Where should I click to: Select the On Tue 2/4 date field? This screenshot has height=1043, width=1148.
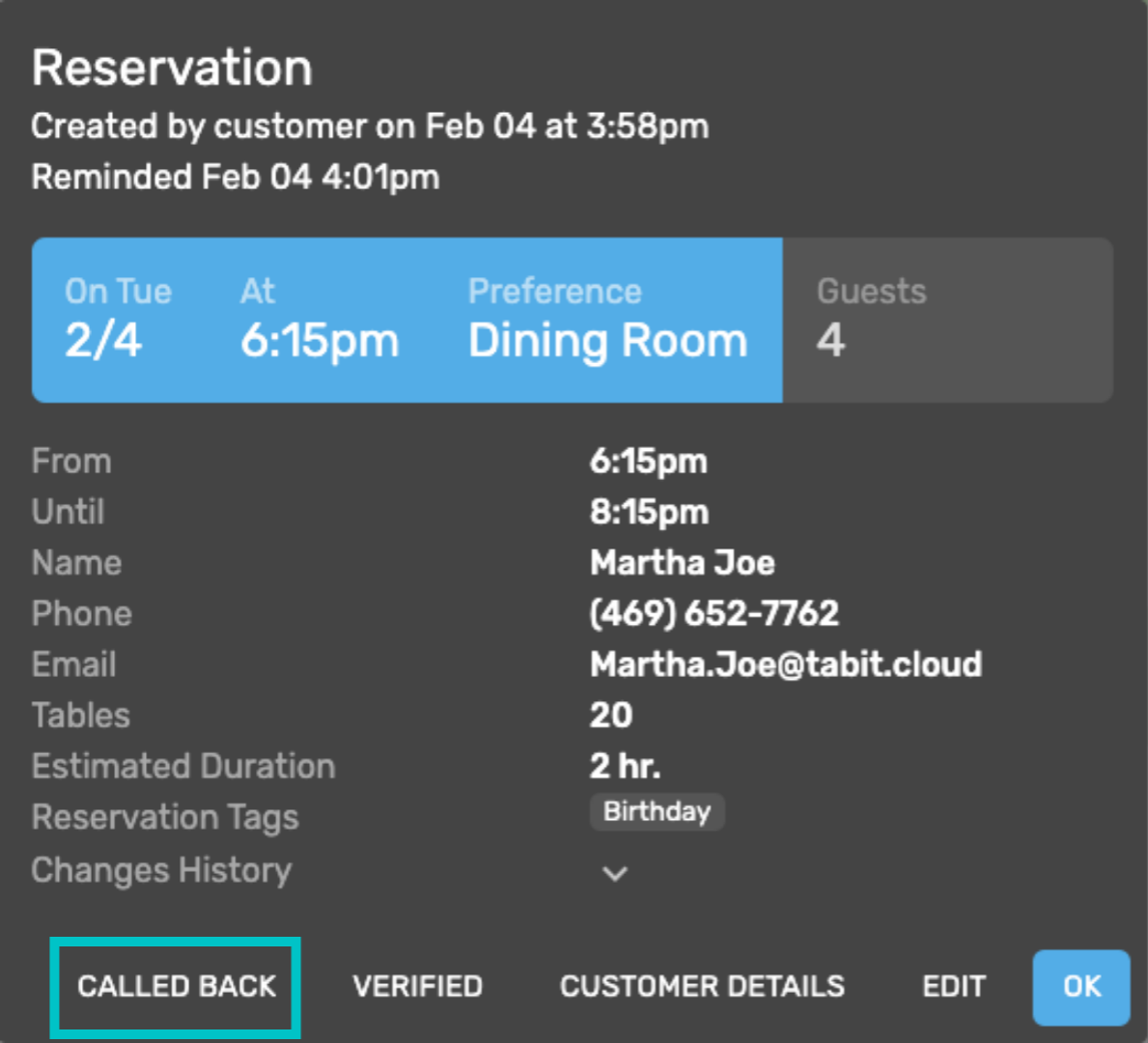119,320
